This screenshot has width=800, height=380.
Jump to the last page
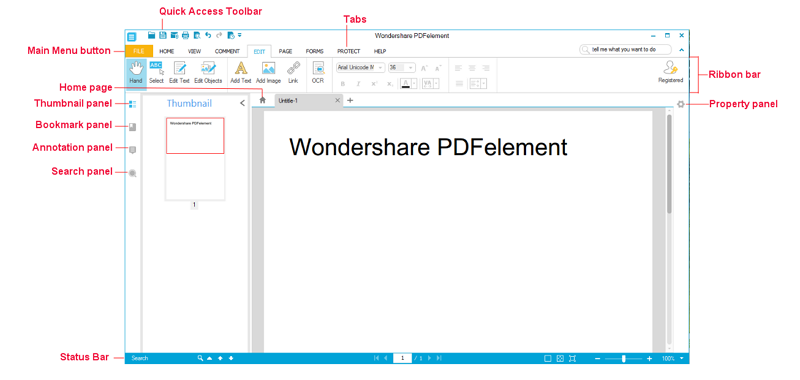(x=439, y=359)
